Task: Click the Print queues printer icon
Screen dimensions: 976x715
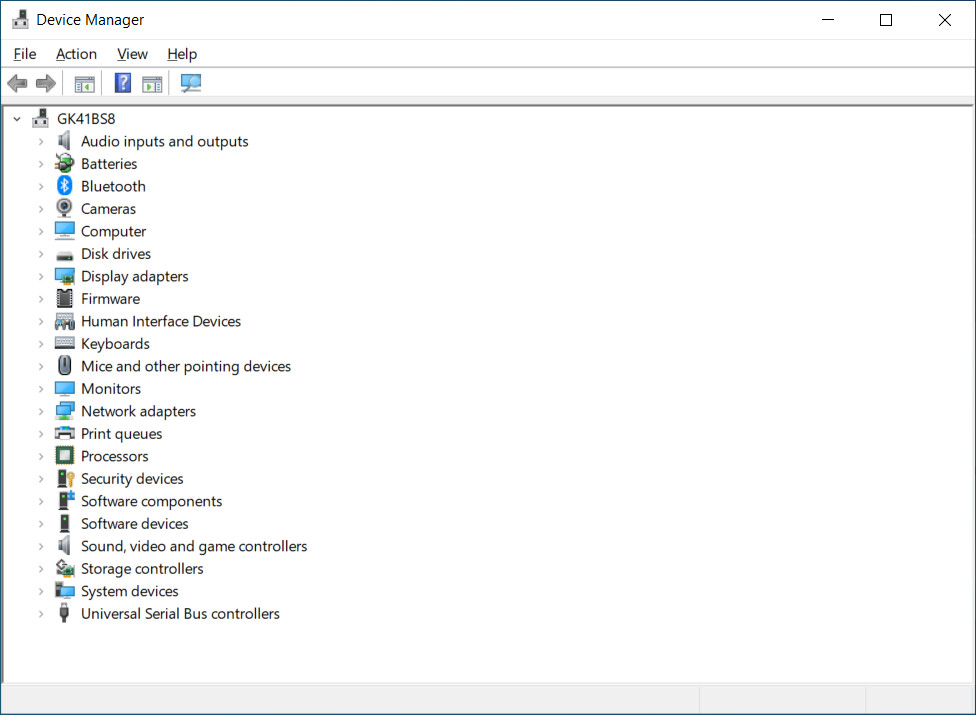Action: [x=64, y=433]
